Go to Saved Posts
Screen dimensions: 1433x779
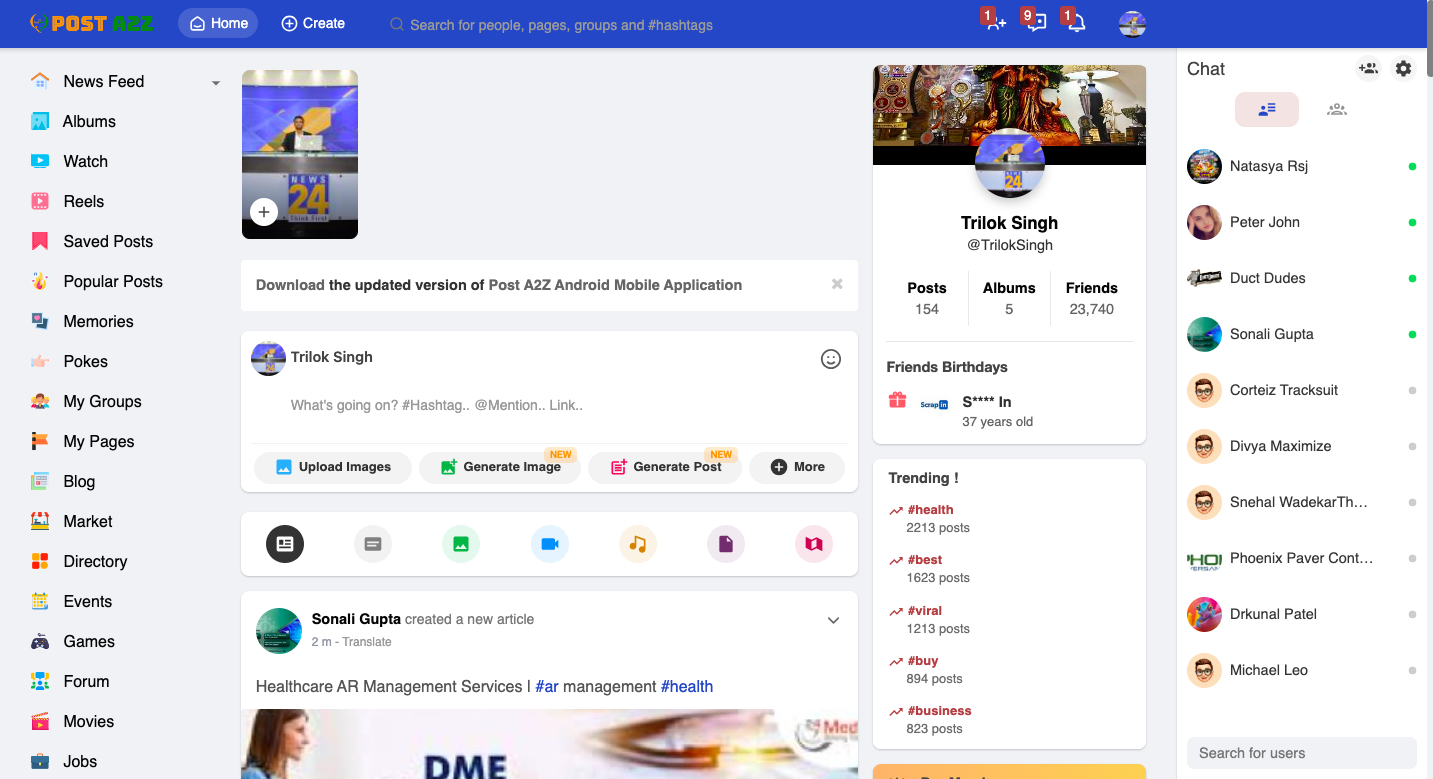point(108,241)
